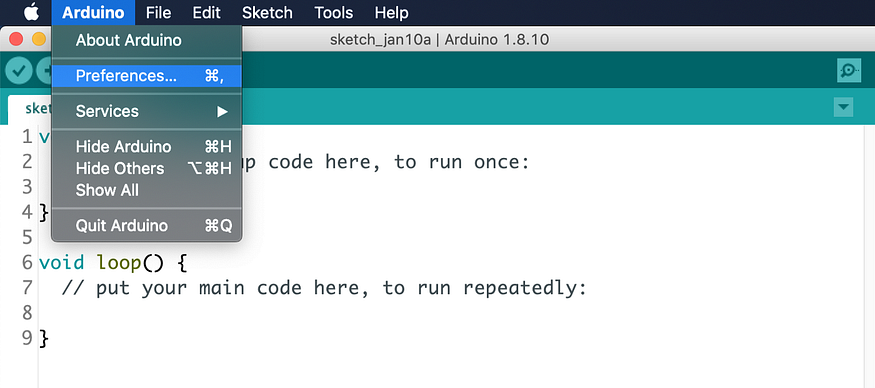
Task: Click the 'void loop() {' code line
Action: [x=113, y=262]
